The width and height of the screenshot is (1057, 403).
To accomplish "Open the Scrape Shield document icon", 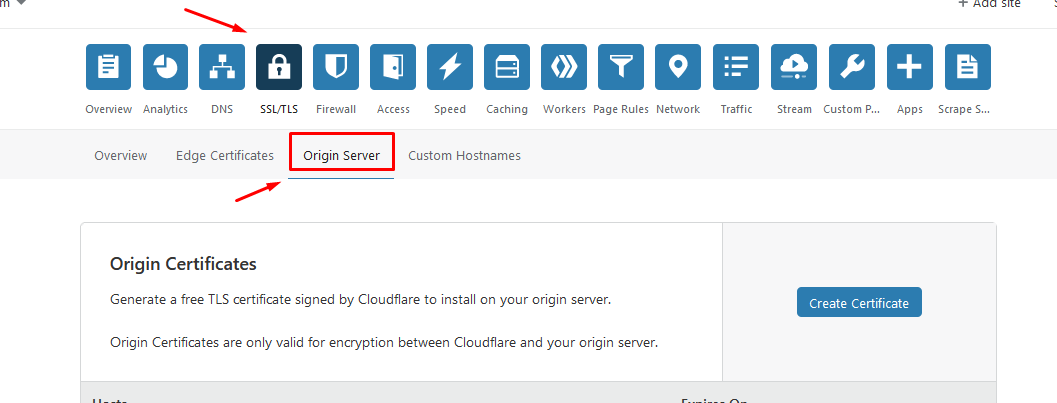I will (968, 67).
